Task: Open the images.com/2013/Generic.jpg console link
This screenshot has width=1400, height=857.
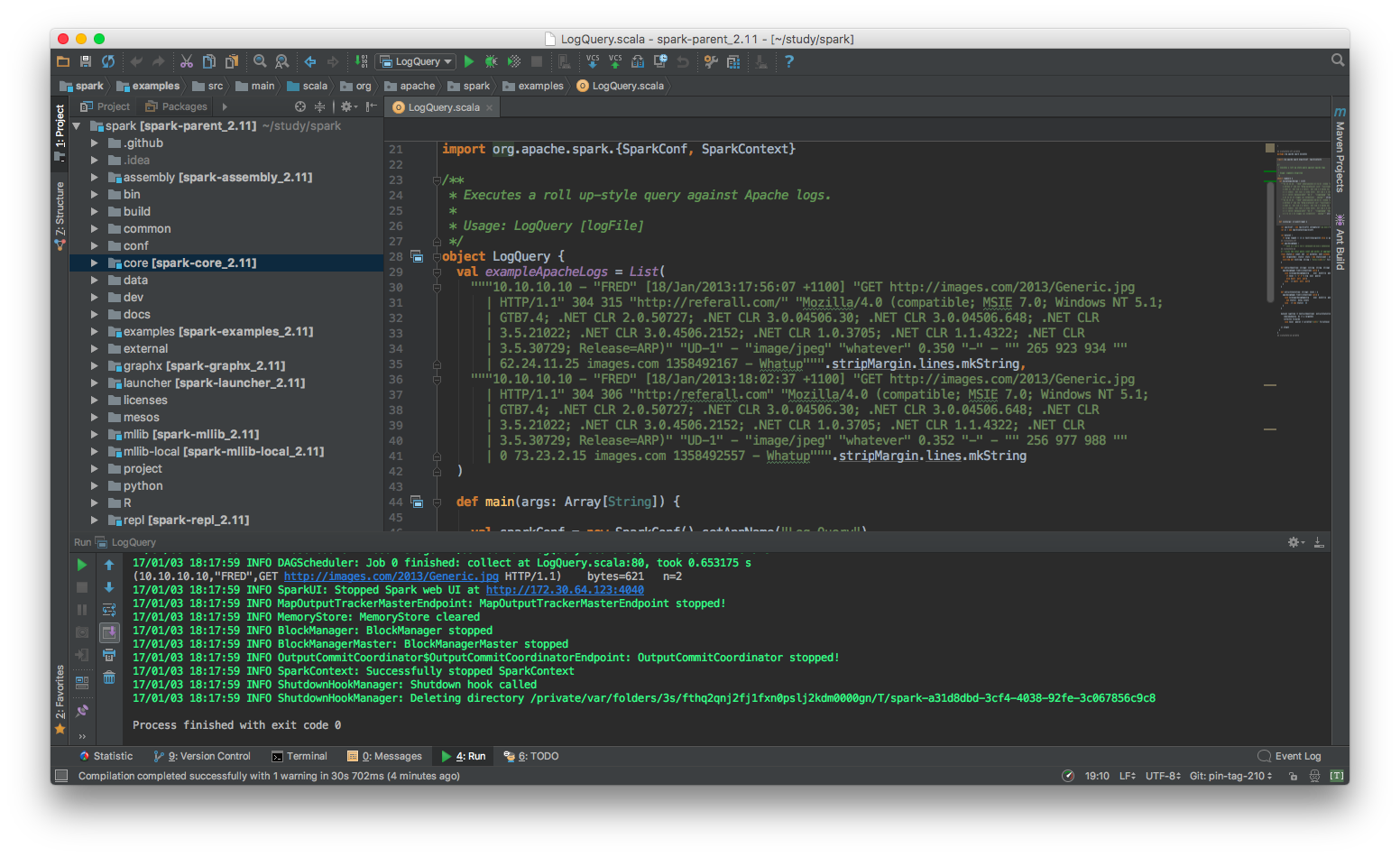Action: coord(391,576)
